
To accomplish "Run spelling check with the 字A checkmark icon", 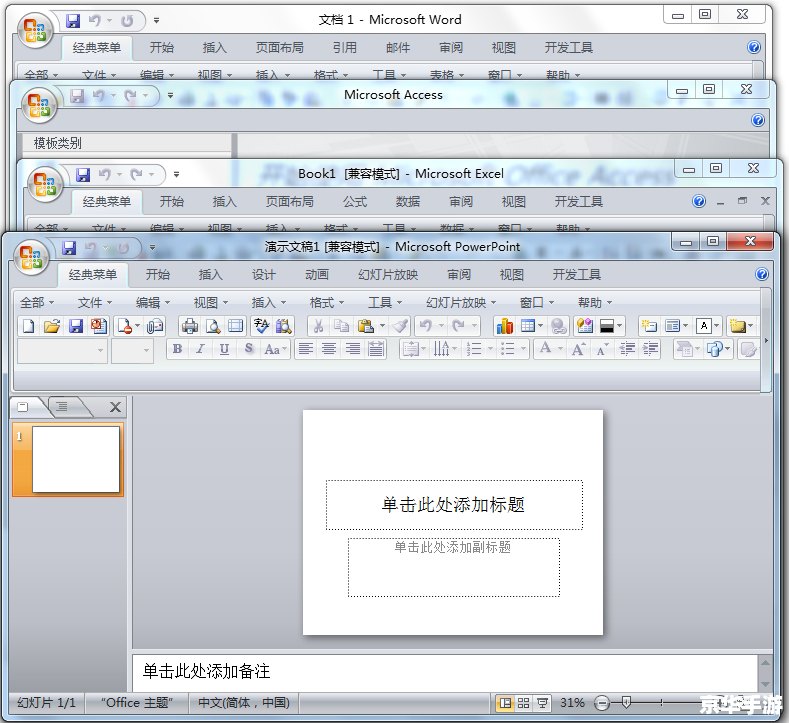I will (x=261, y=326).
